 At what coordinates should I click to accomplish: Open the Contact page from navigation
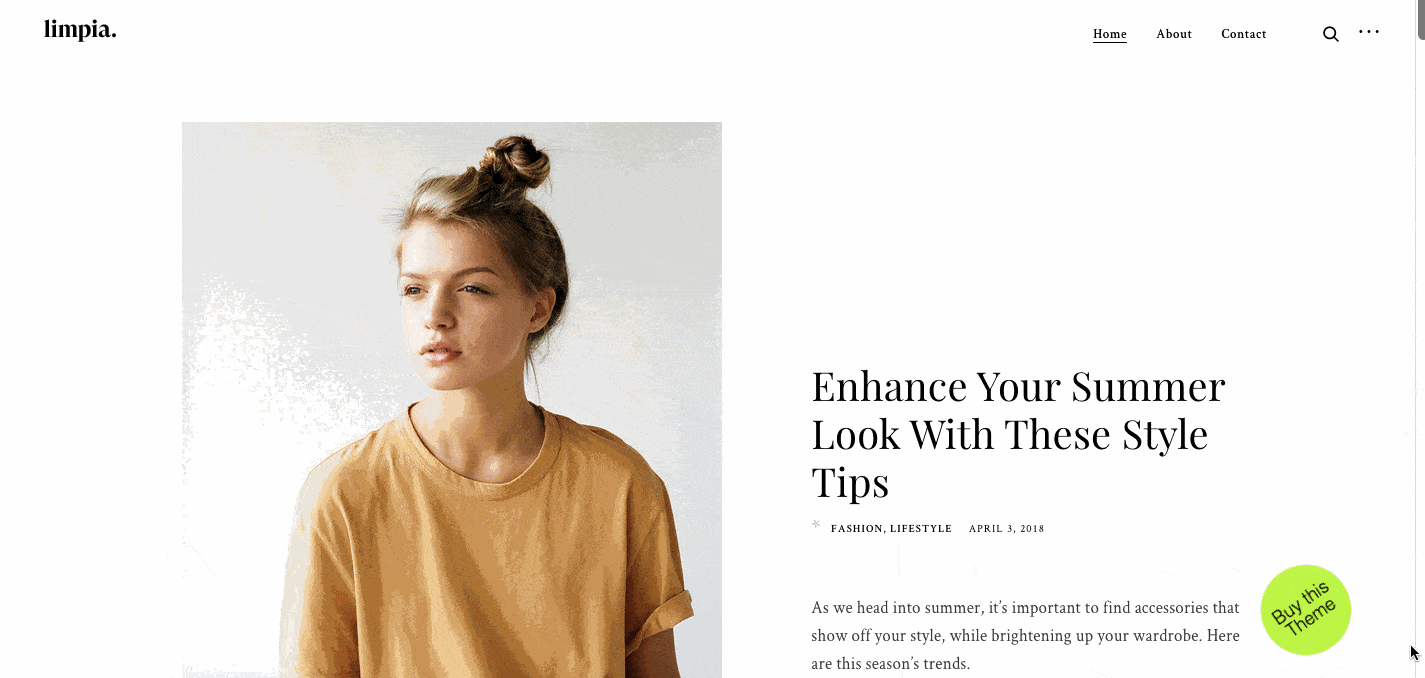coord(1244,34)
